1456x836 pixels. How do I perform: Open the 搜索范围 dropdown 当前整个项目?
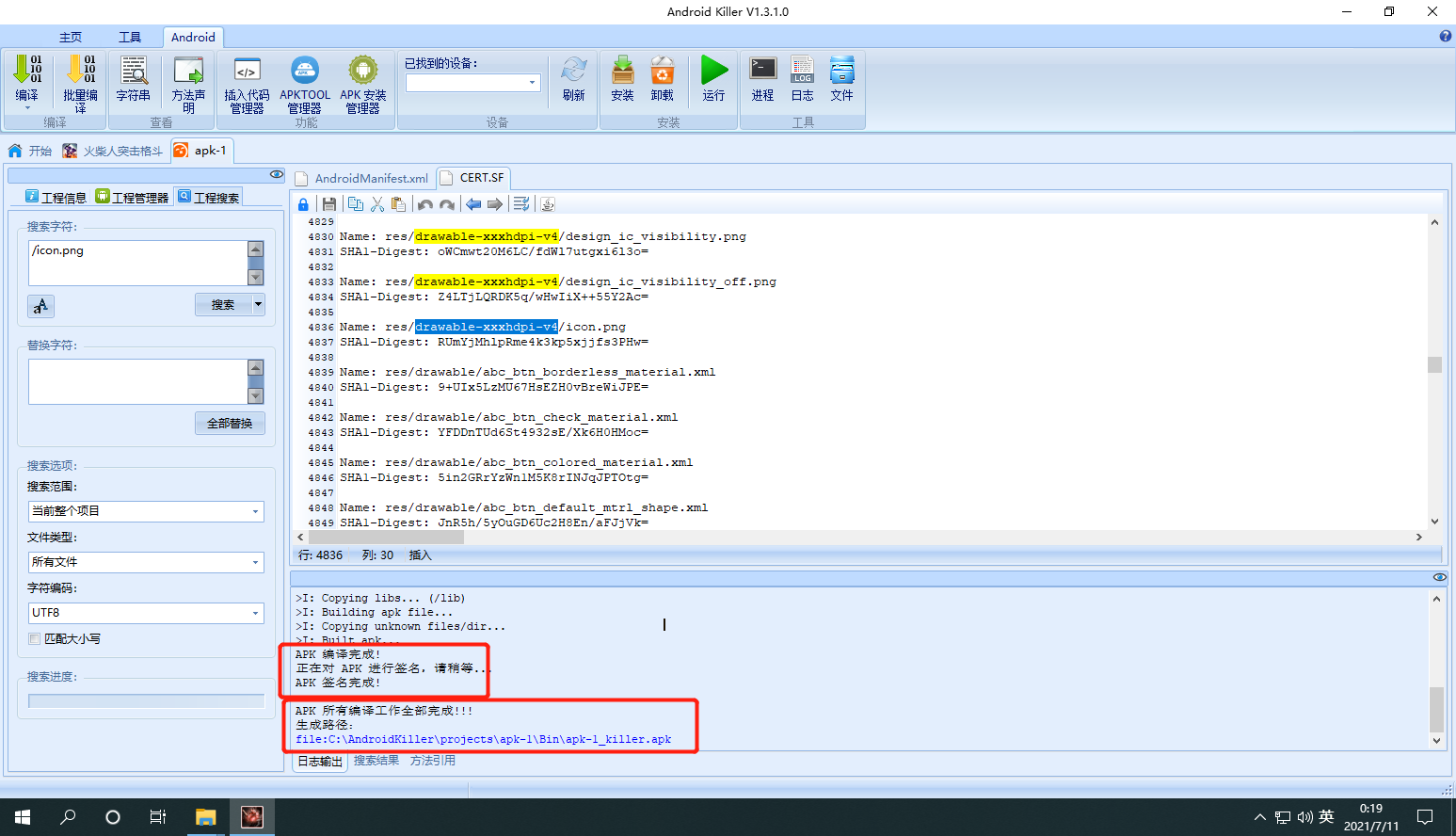tap(146, 511)
